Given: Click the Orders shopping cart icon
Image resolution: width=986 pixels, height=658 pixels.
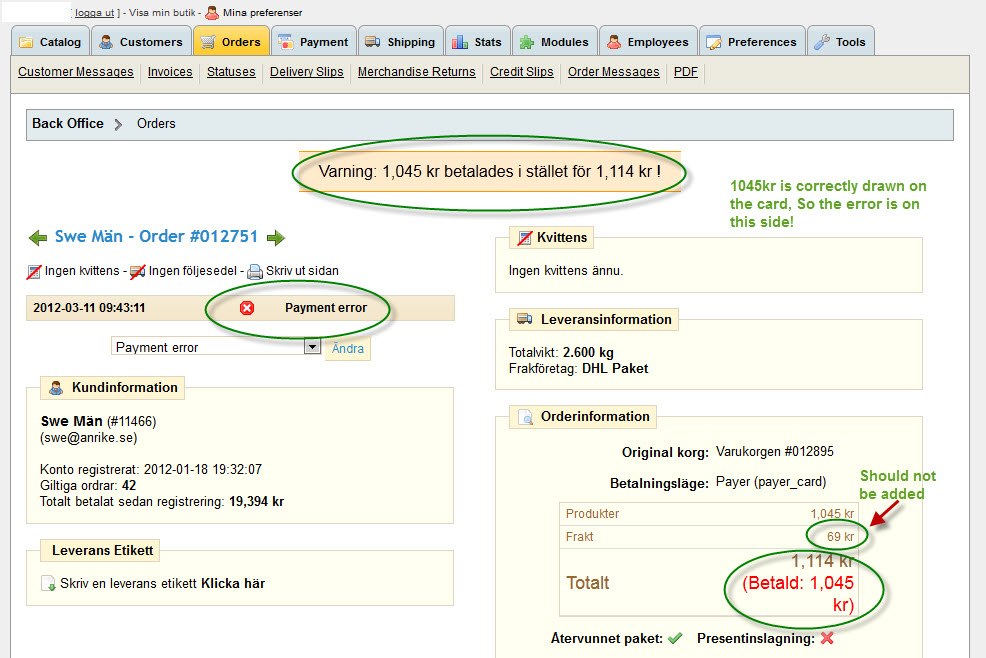Looking at the screenshot, I should click(208, 42).
